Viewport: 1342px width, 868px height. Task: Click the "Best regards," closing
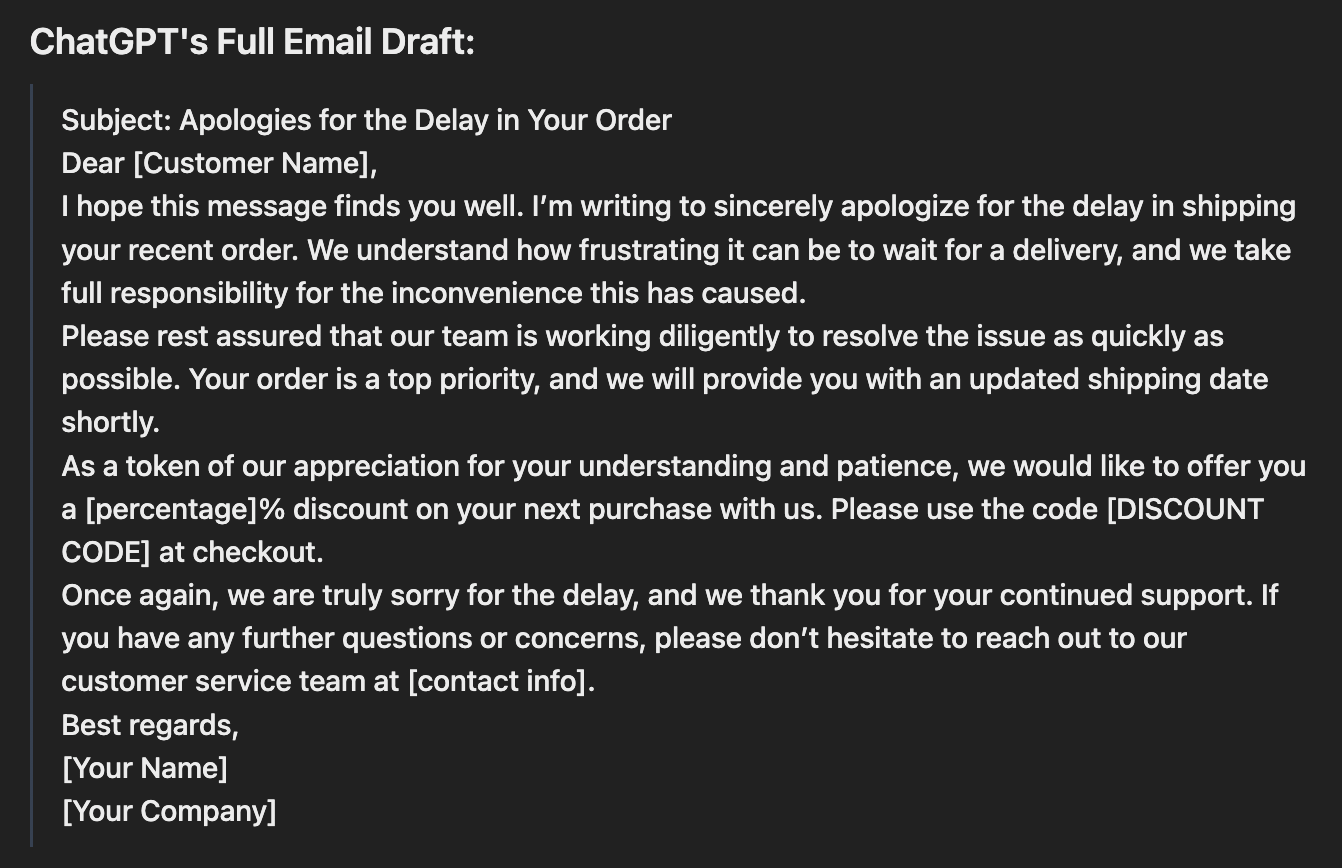click(150, 724)
